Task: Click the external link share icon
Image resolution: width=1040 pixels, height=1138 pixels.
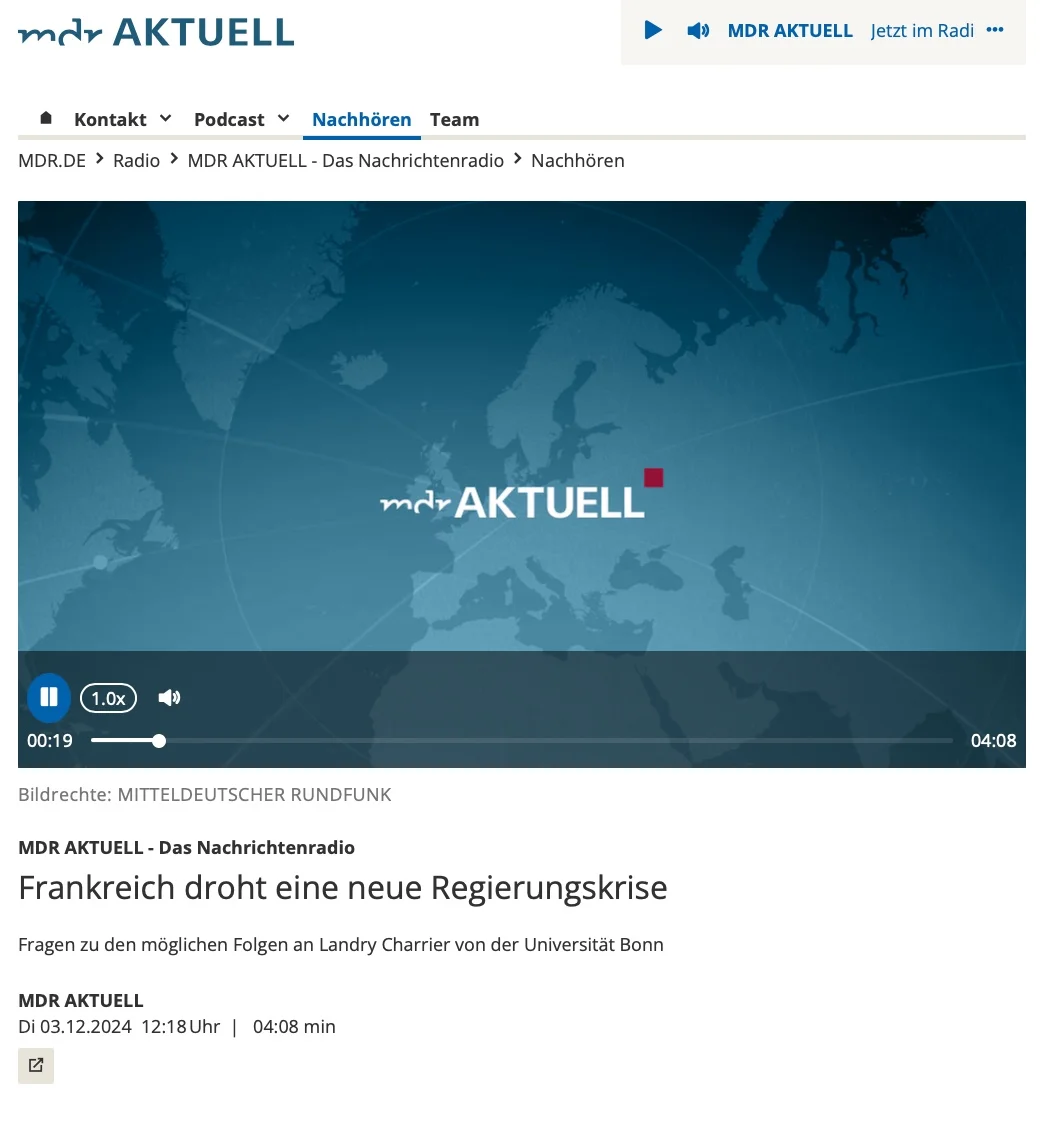Action: (x=36, y=1065)
